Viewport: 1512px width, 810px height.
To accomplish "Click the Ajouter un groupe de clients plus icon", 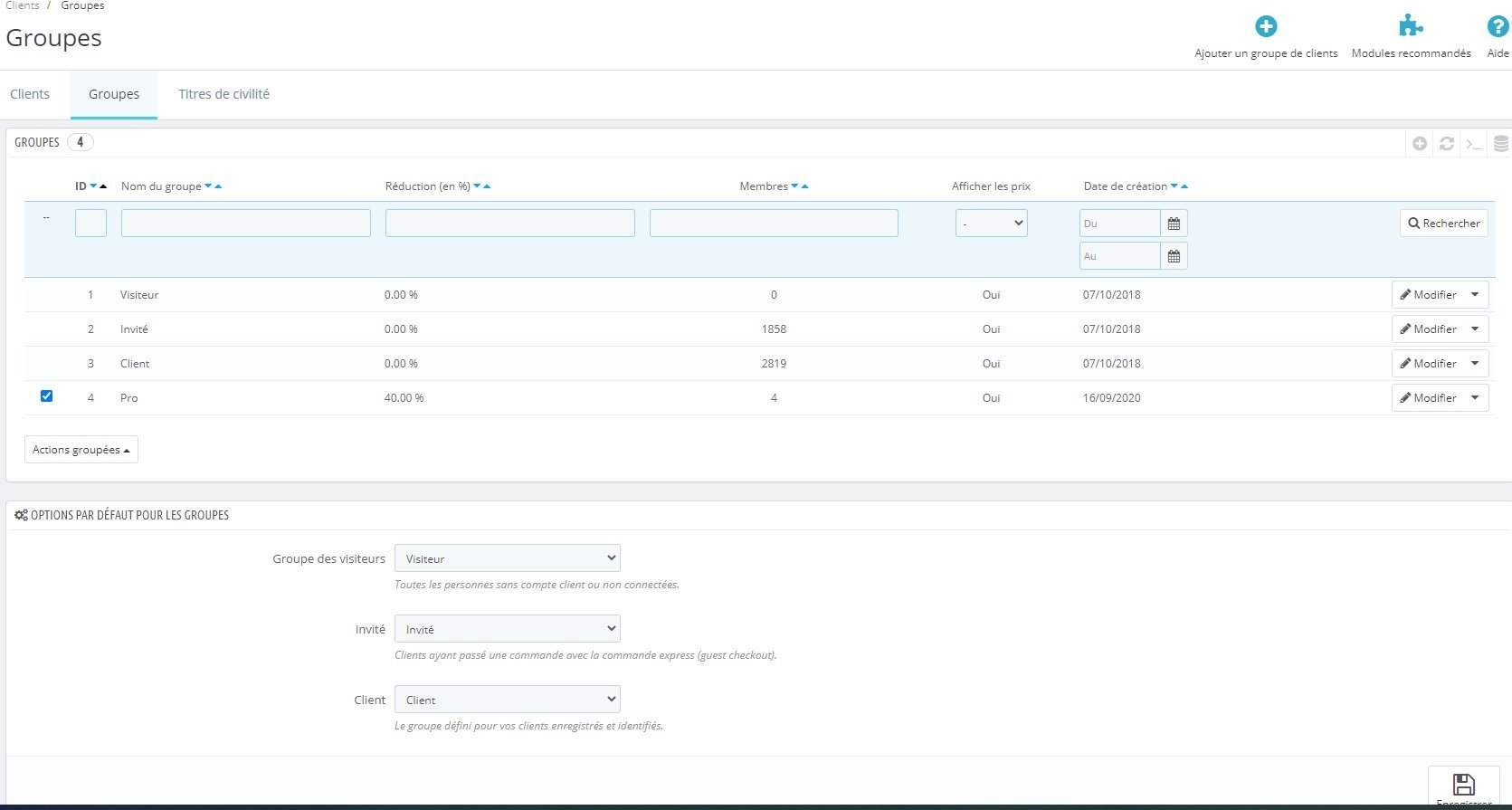I will tap(1266, 26).
